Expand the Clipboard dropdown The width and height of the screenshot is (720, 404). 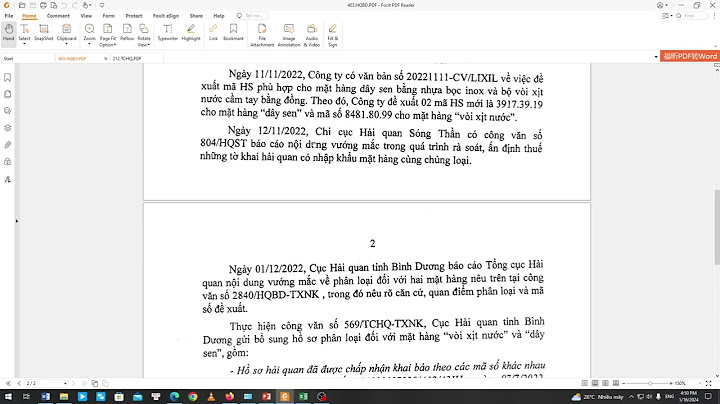pos(67,44)
